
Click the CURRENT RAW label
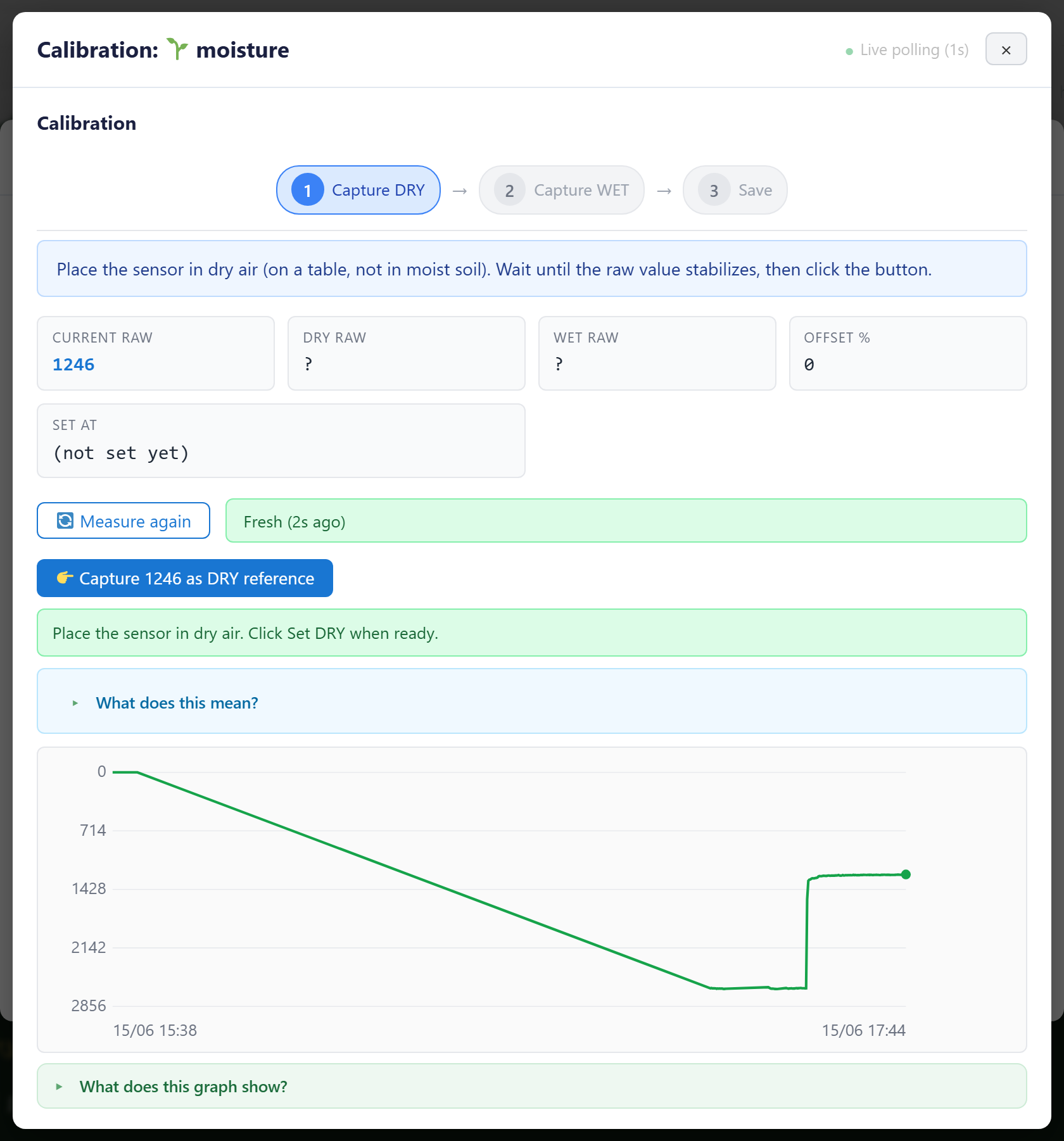pos(103,337)
